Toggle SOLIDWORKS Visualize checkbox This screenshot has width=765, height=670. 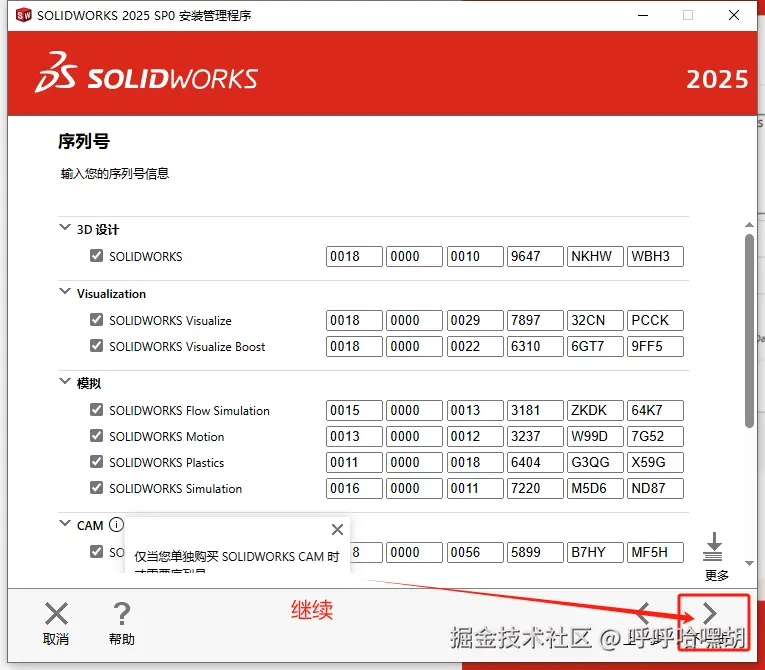[x=97, y=320]
